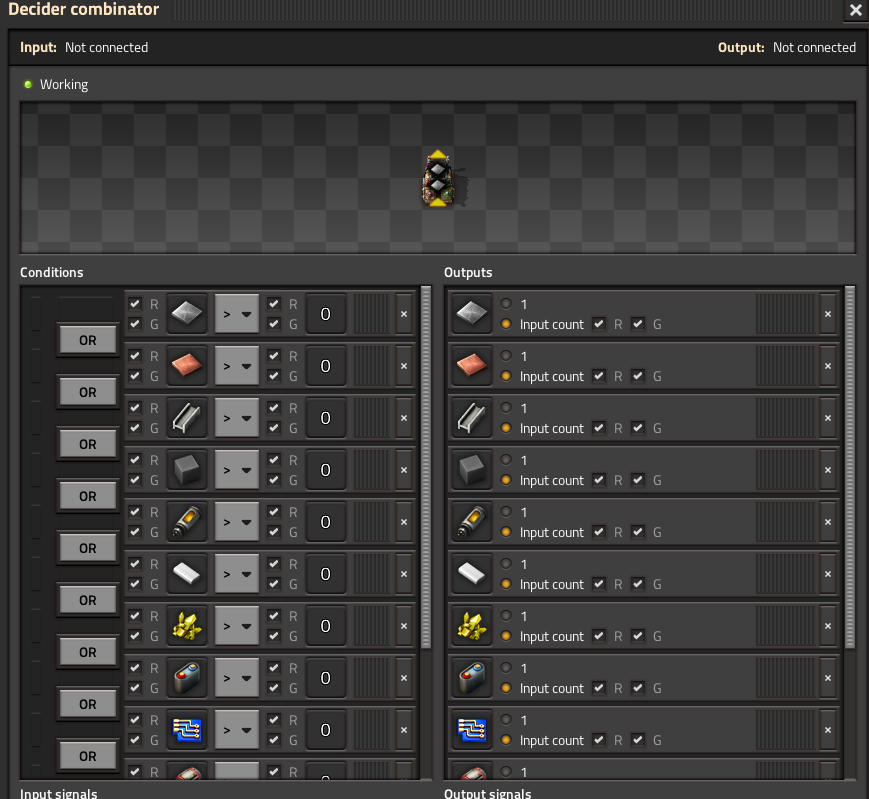Toggle right red wire checkbox on steel beam condition
This screenshot has width=869, height=799.
(274, 408)
